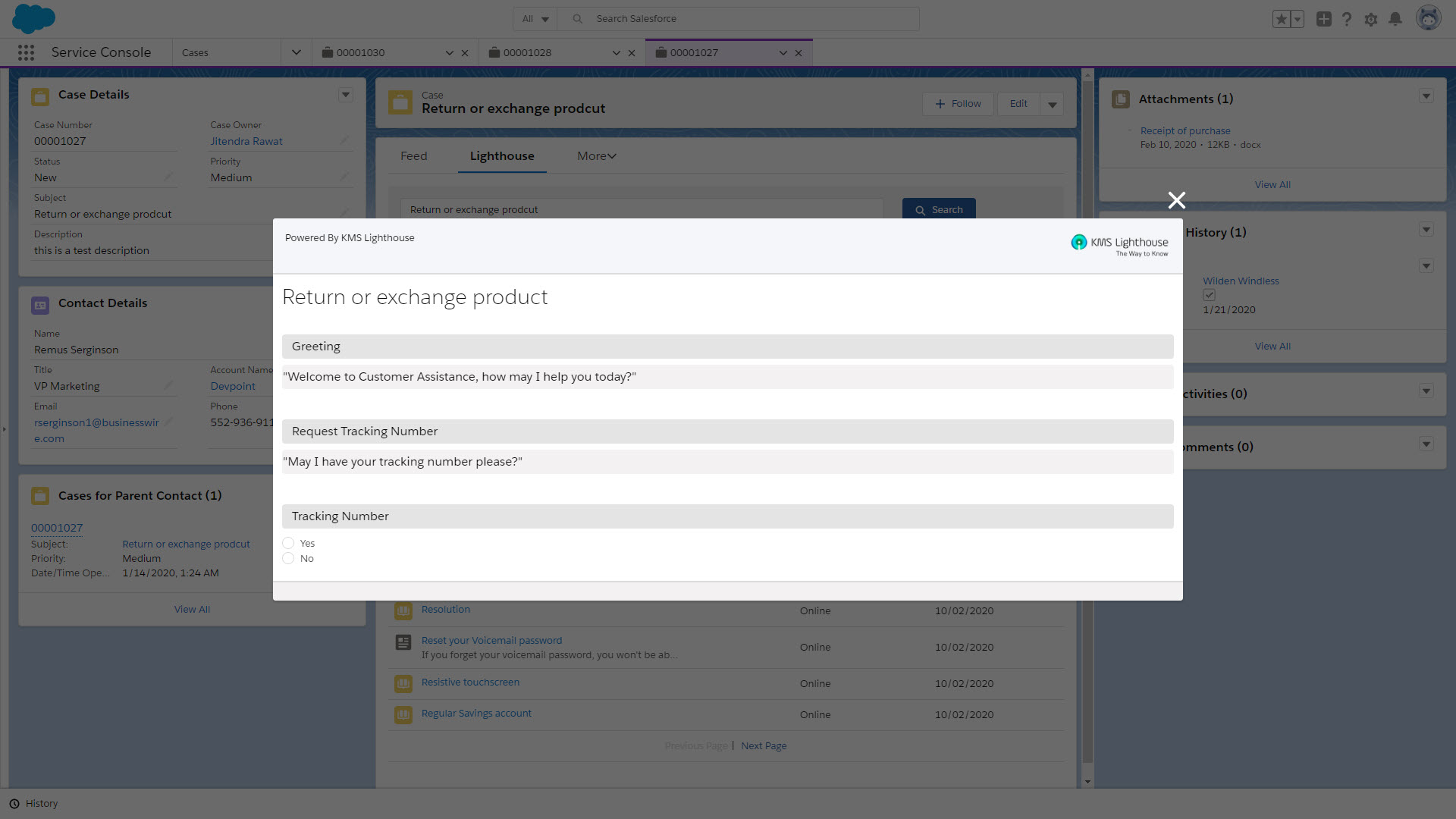Viewport: 1456px width, 819px height.
Task: Open the Favorites star icon
Action: pos(1281,19)
